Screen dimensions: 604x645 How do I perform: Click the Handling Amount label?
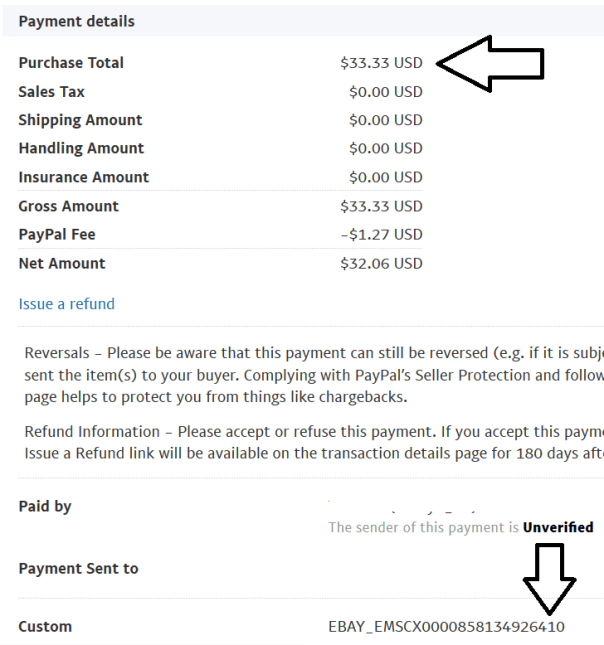(81, 148)
